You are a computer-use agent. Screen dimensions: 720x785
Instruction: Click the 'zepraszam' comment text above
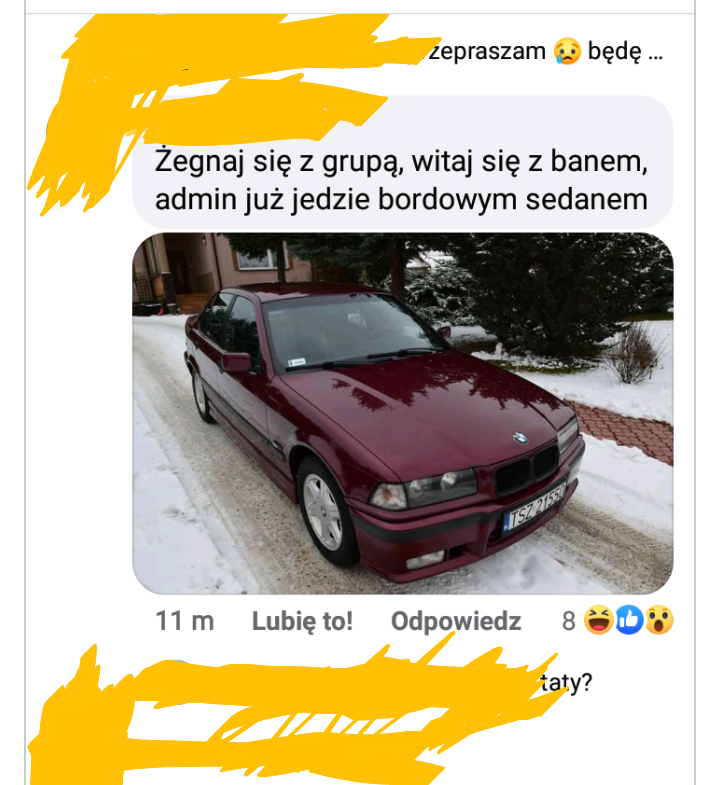point(487,52)
